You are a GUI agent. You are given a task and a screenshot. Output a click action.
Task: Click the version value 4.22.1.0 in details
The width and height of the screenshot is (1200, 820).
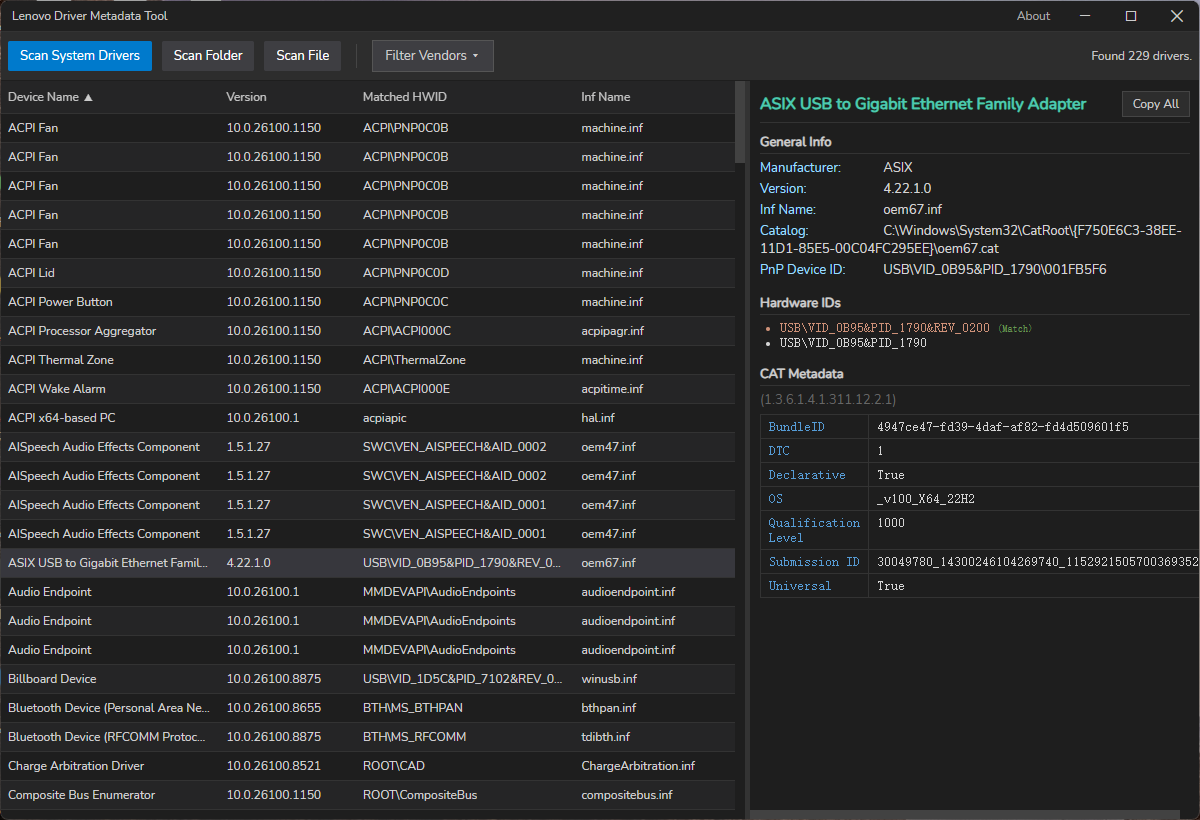907,189
